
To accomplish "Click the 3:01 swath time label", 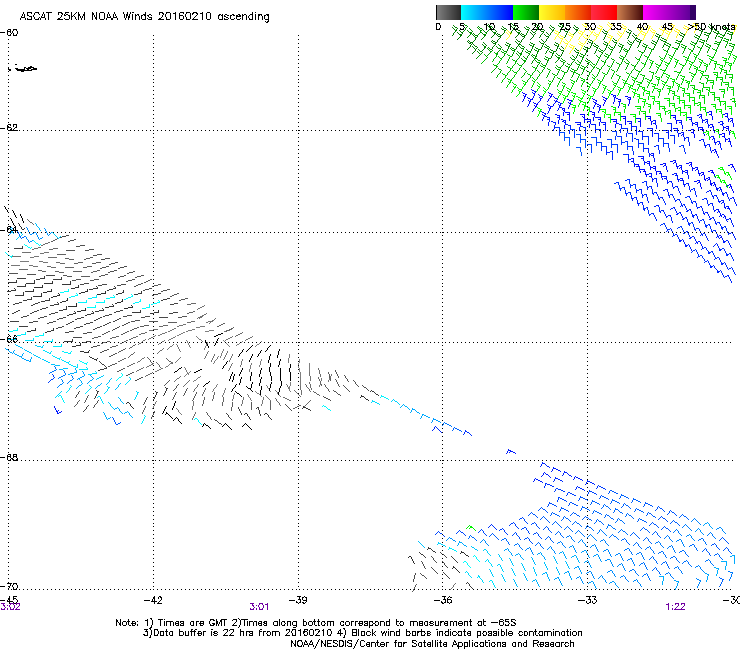I will coord(259,607).
